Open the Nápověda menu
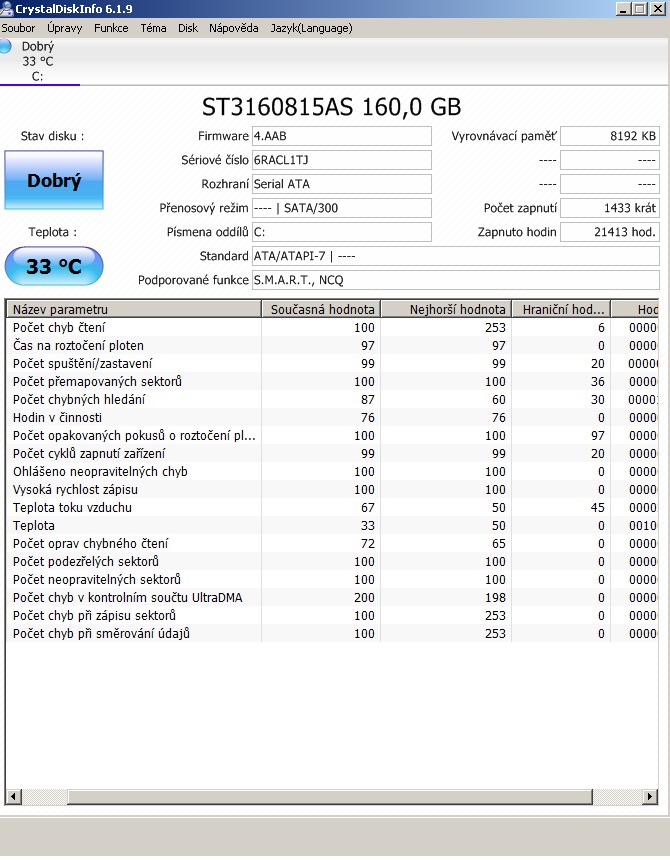670x860 pixels. coord(234,28)
